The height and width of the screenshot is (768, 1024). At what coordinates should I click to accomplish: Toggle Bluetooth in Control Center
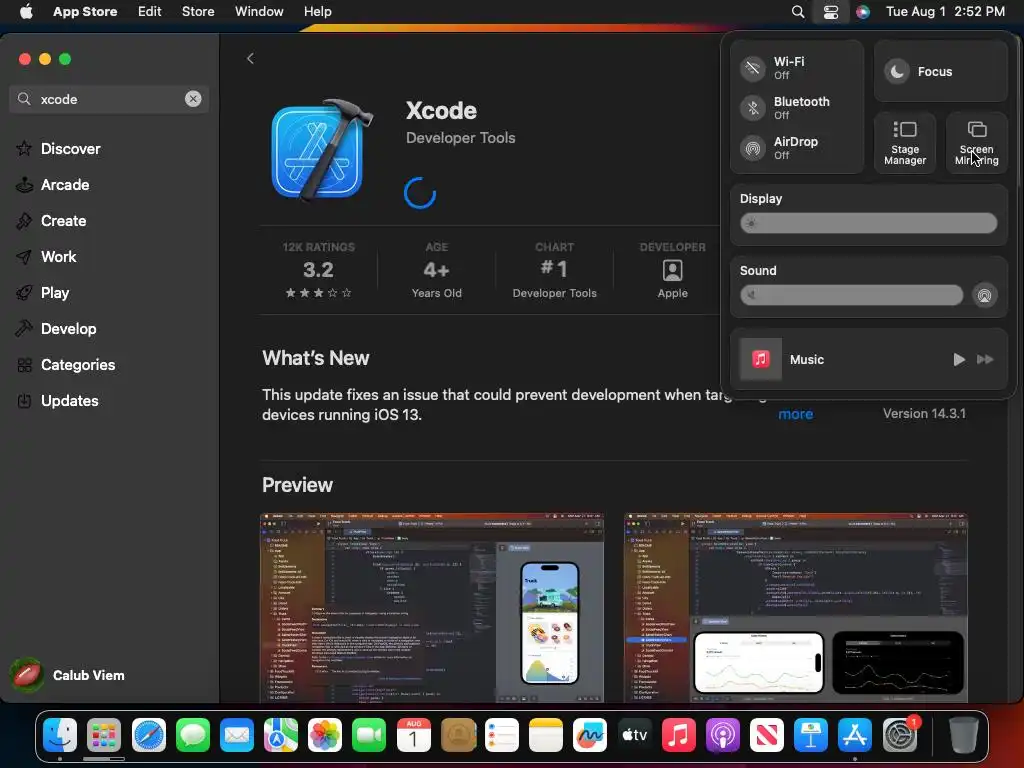click(x=753, y=108)
